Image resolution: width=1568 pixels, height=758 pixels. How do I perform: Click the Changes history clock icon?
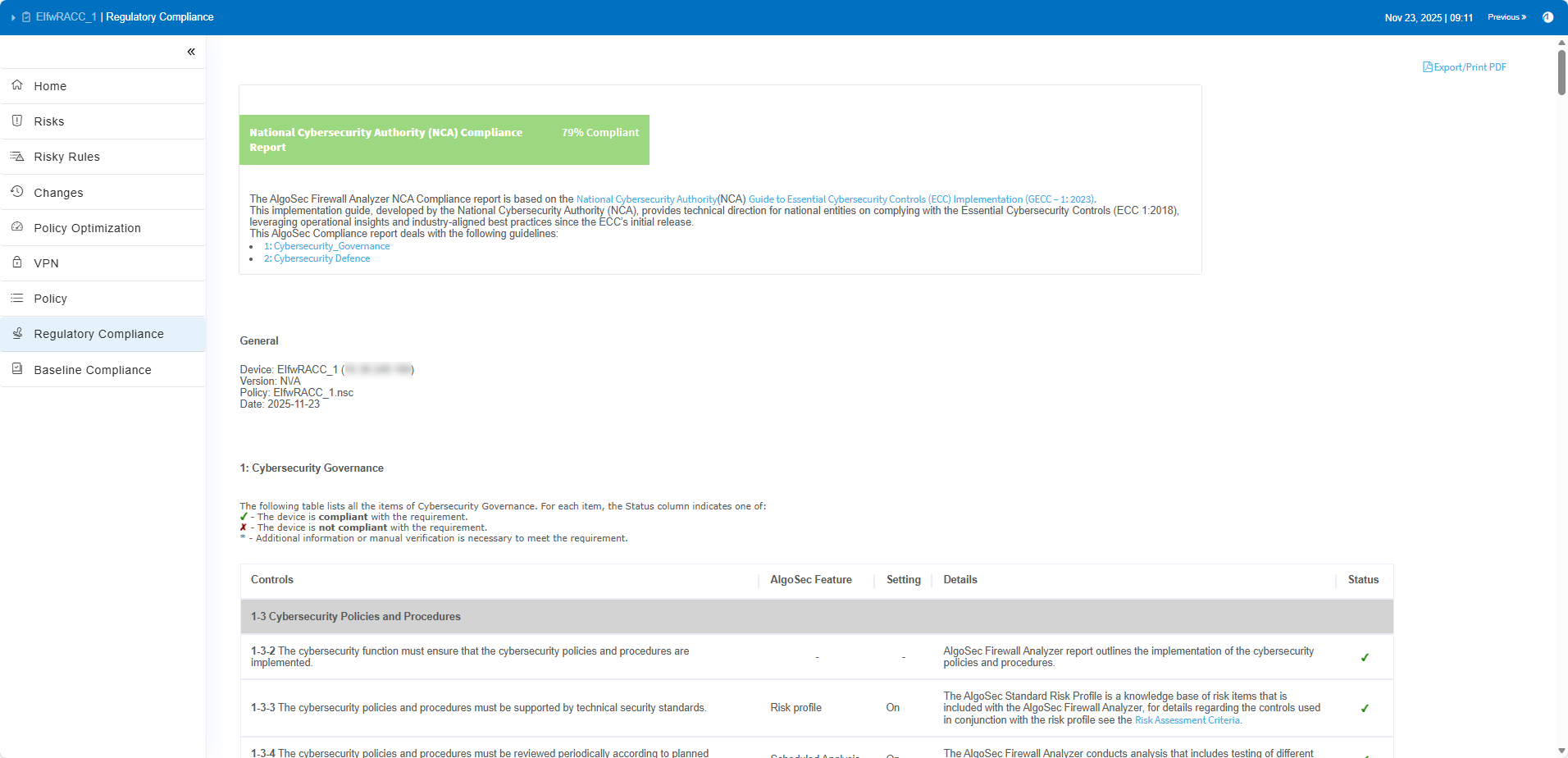pos(17,192)
